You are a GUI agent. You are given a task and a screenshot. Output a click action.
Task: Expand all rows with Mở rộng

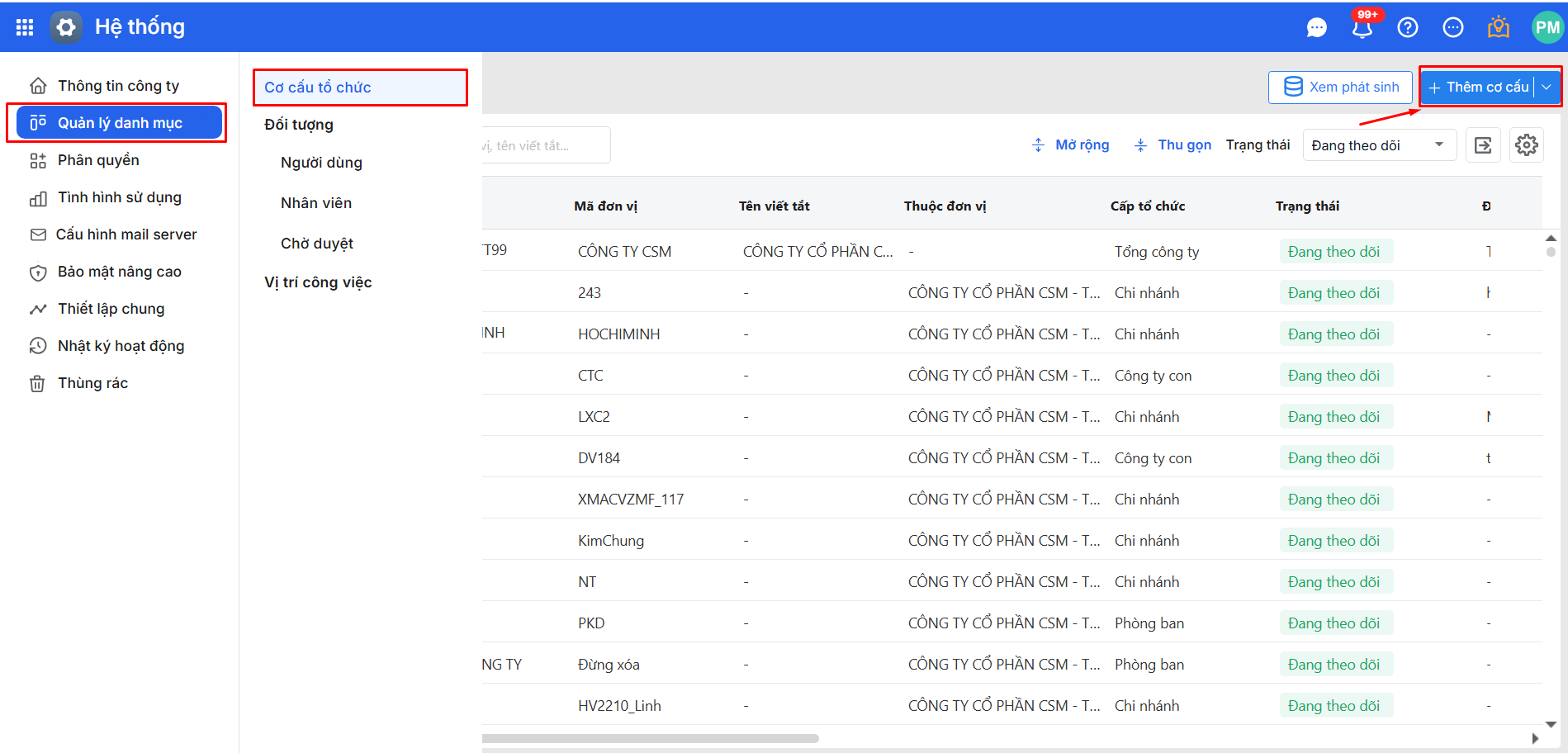(x=1070, y=145)
